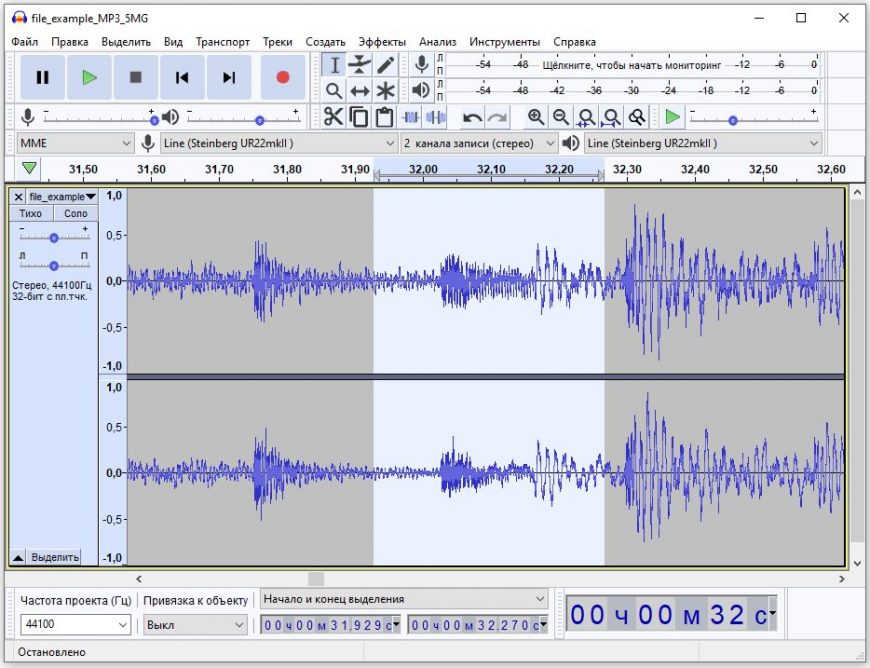Select the Envelope tool

pos(359,65)
